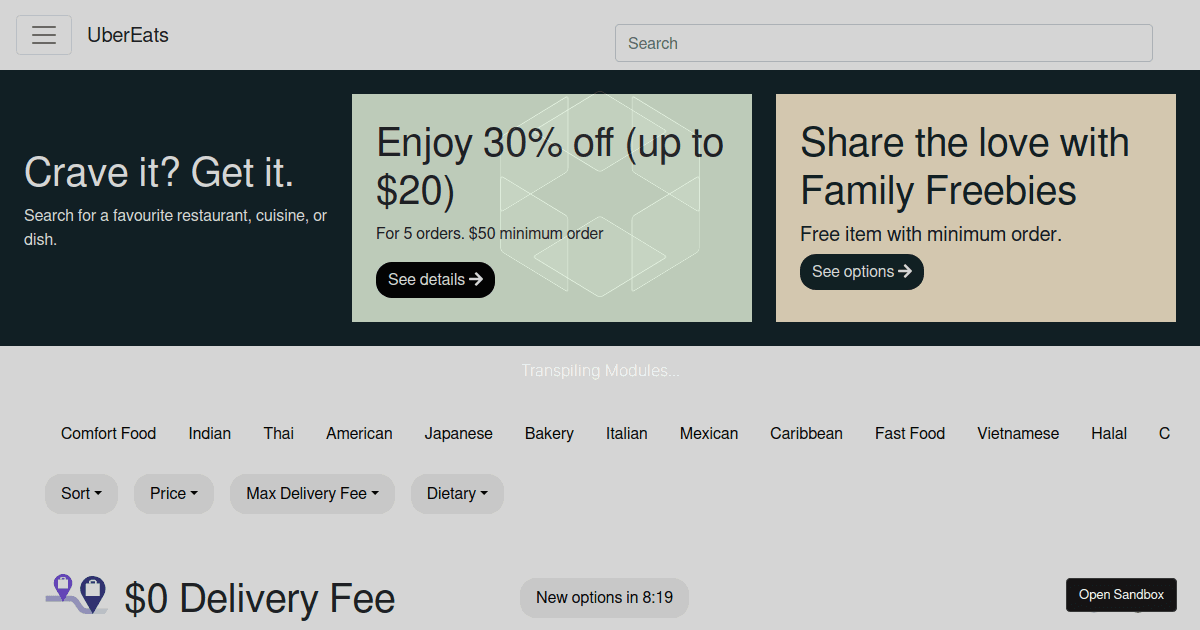Open the Dietary filter dropdown
This screenshot has width=1200, height=630.
(x=457, y=493)
